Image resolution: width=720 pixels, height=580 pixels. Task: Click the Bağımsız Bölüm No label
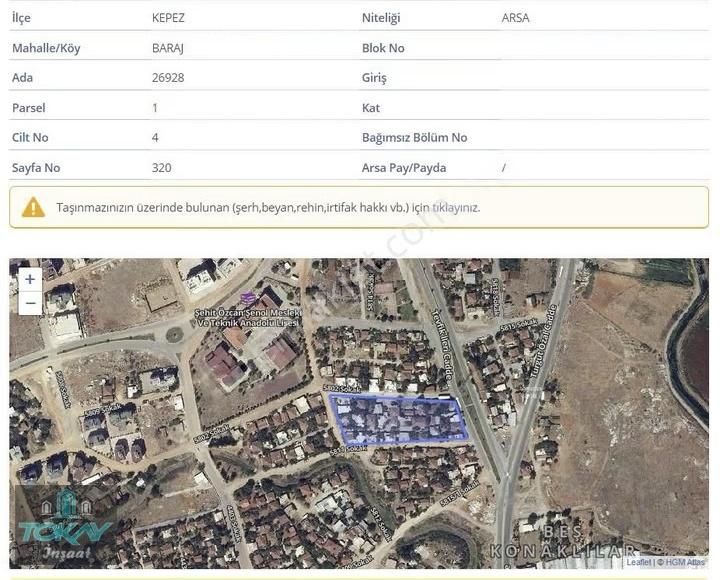414,138
